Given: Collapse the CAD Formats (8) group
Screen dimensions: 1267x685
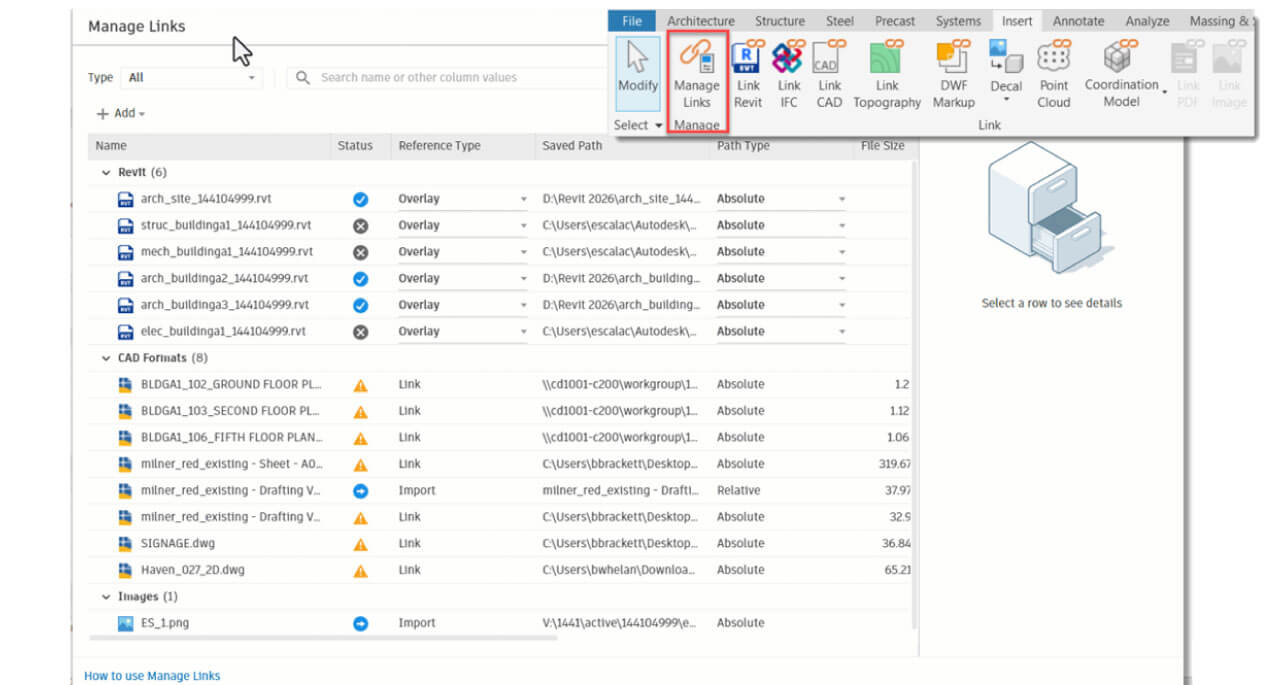Looking at the screenshot, I should 107,358.
